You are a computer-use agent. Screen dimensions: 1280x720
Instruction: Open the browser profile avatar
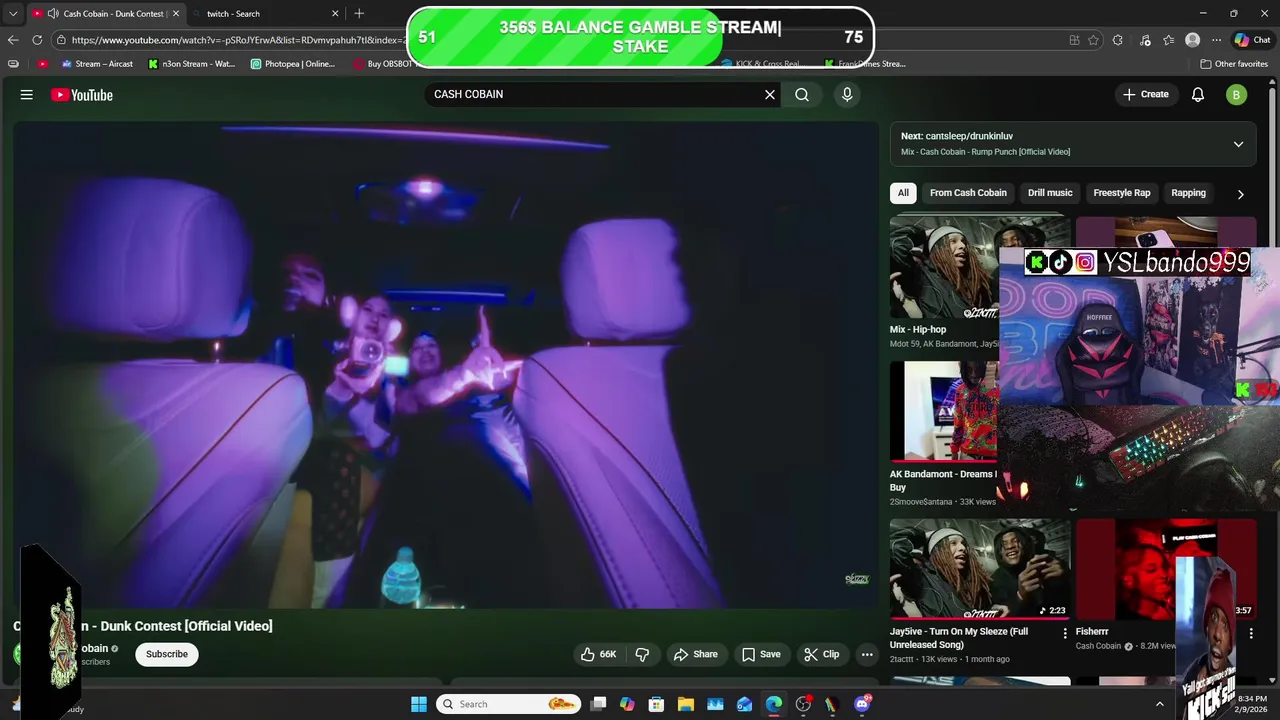click(x=1192, y=40)
